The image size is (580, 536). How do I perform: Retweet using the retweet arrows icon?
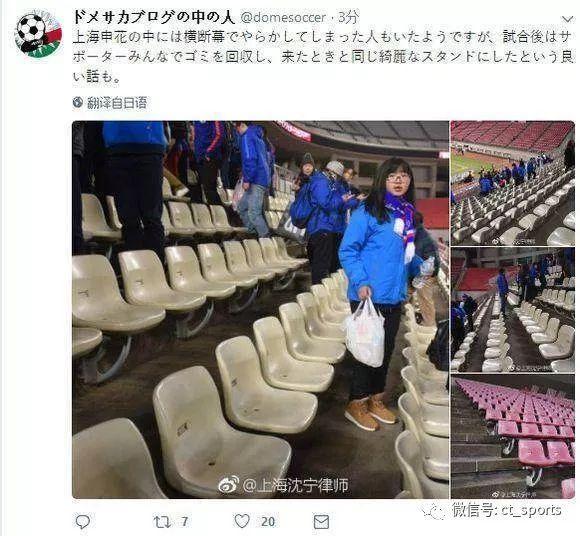162,522
